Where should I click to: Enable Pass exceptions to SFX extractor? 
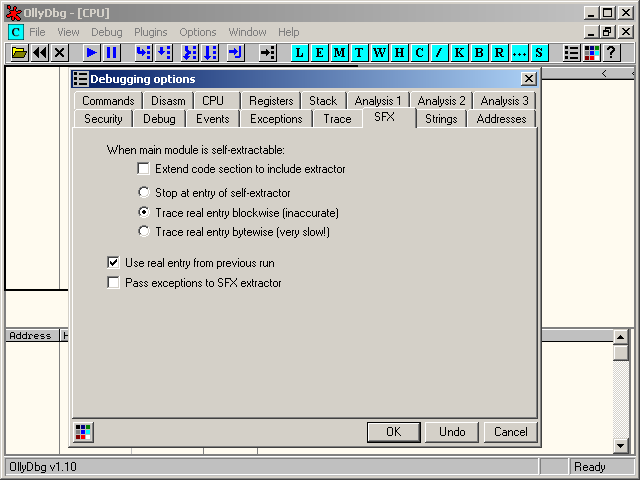pos(114,283)
